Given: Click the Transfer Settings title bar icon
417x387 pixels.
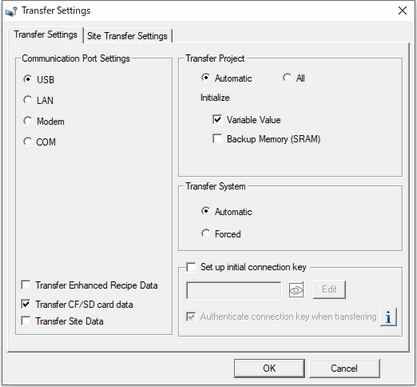Looking at the screenshot, I should click(x=11, y=11).
